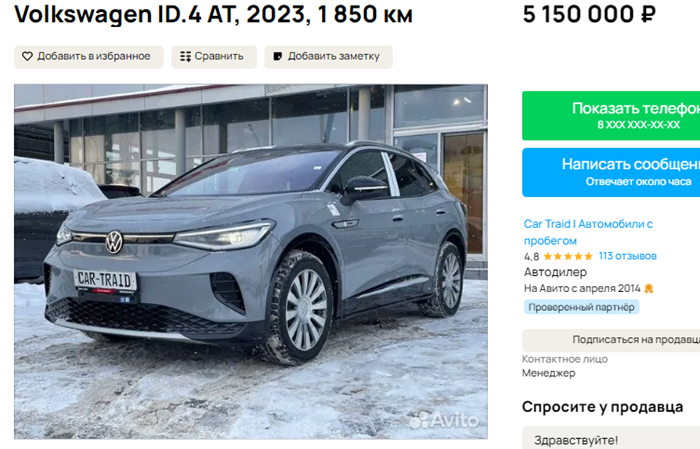The height and width of the screenshot is (449, 700).
Task: Click the heart icon for favorites
Action: coord(27,56)
